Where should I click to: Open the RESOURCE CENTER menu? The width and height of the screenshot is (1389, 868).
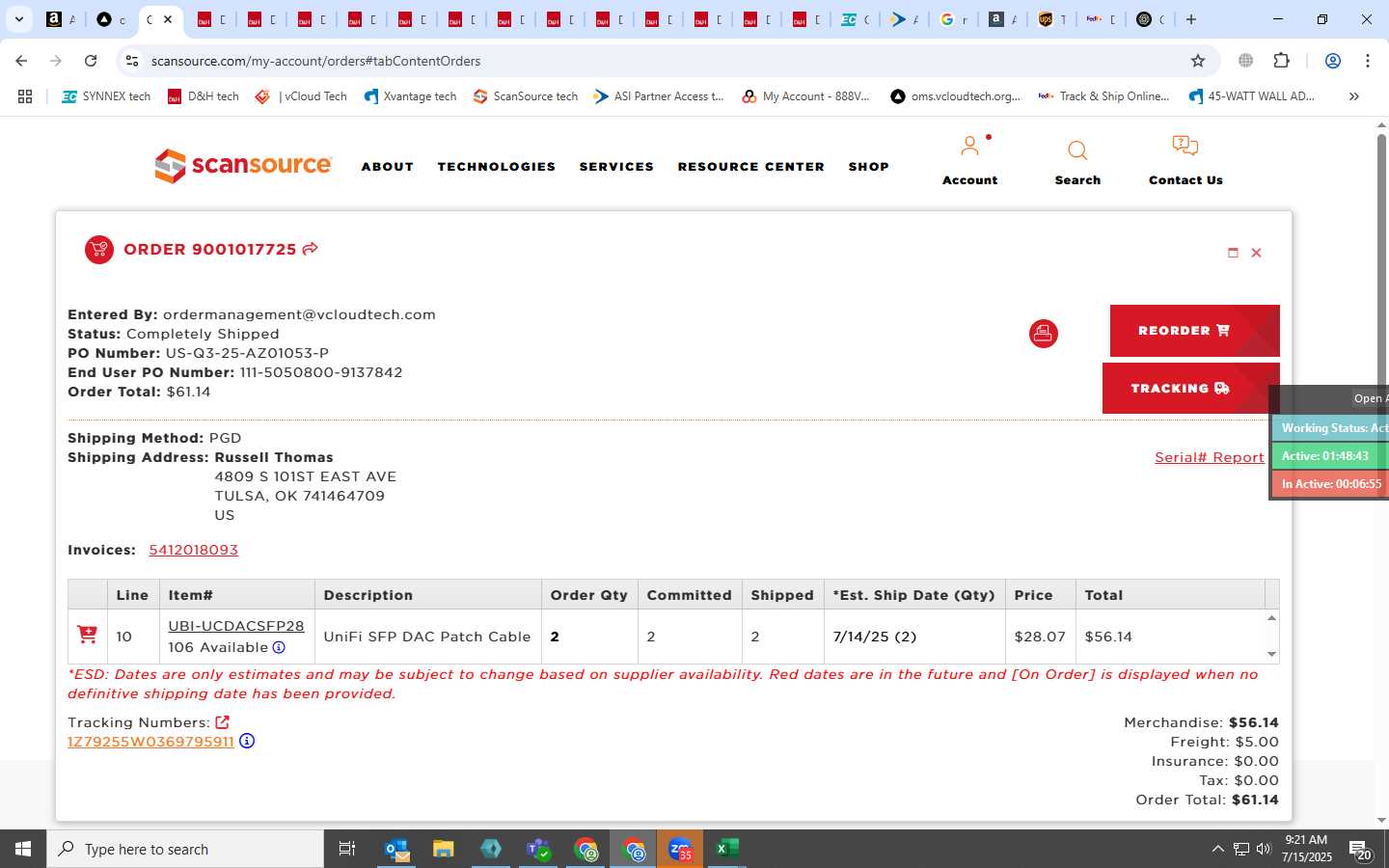pyautogui.click(x=751, y=167)
